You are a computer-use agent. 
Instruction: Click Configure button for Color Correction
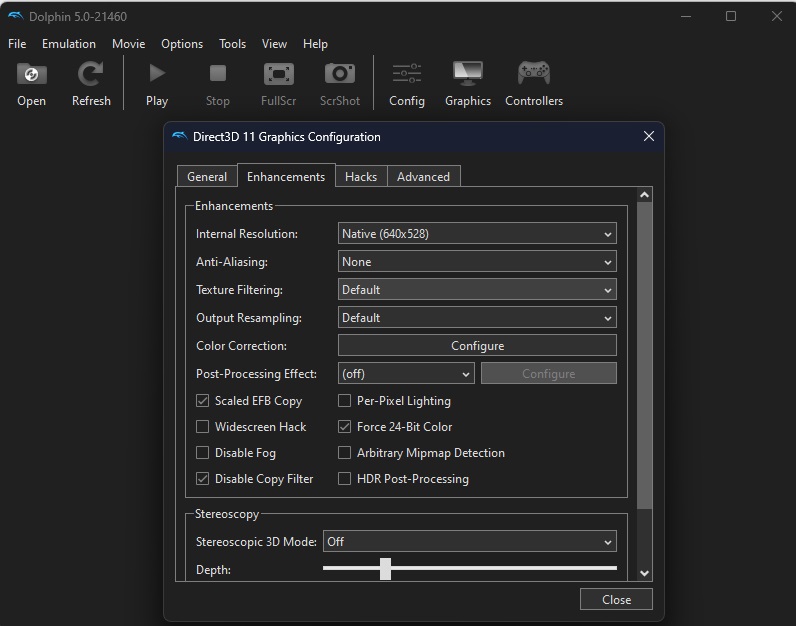(477, 345)
